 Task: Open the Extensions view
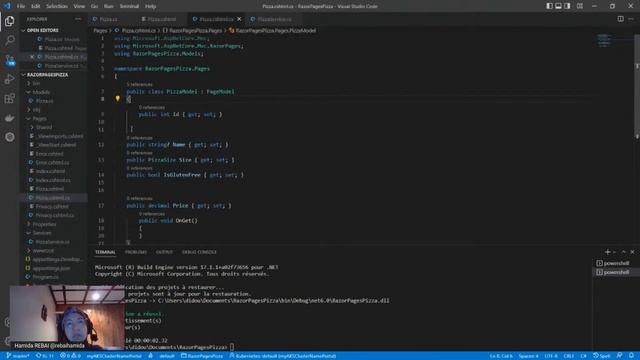[9, 98]
